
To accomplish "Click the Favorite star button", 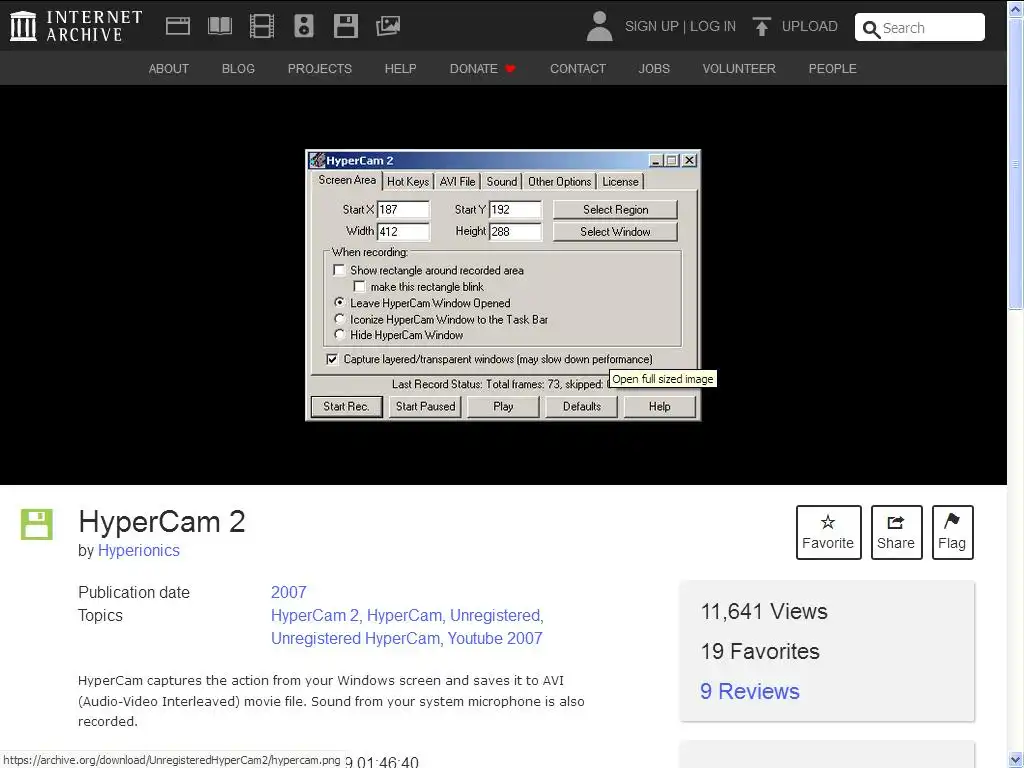I will [828, 532].
